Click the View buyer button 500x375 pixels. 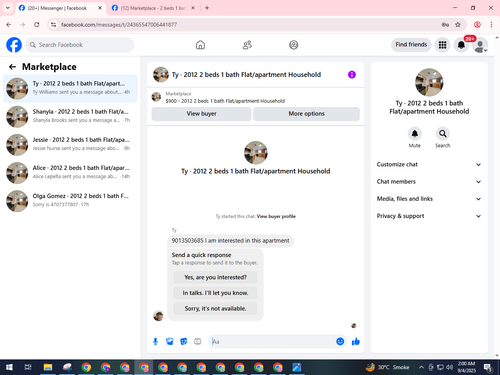click(201, 114)
